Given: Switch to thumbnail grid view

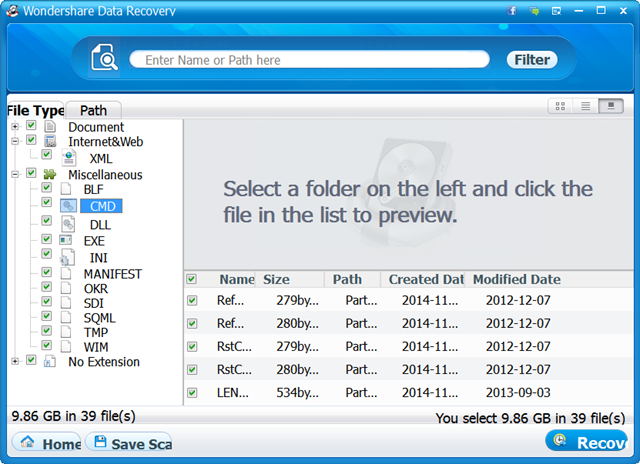Looking at the screenshot, I should click(560, 106).
